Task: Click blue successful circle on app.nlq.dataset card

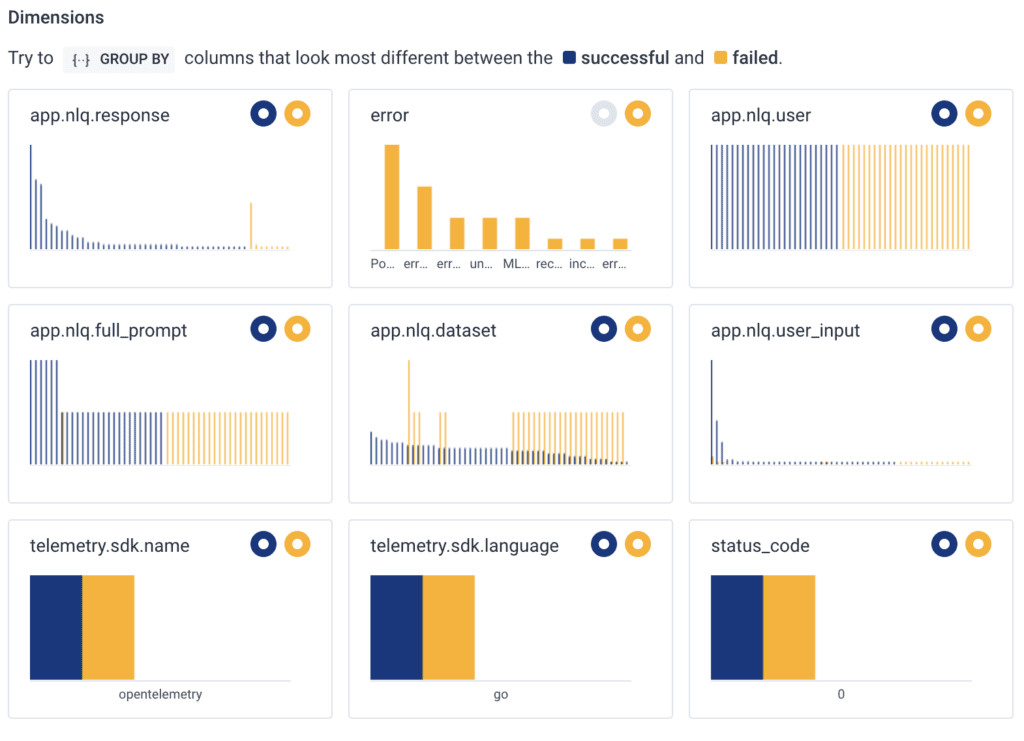Action: click(x=603, y=329)
